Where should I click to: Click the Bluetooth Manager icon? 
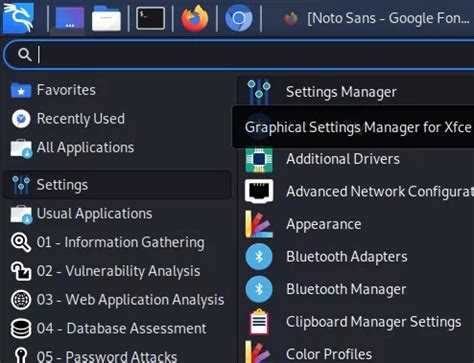pos(259,289)
